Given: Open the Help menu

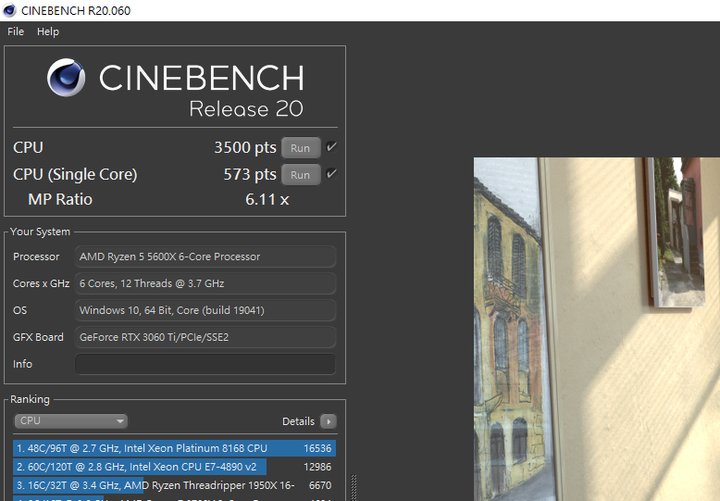Looking at the screenshot, I should click(48, 32).
